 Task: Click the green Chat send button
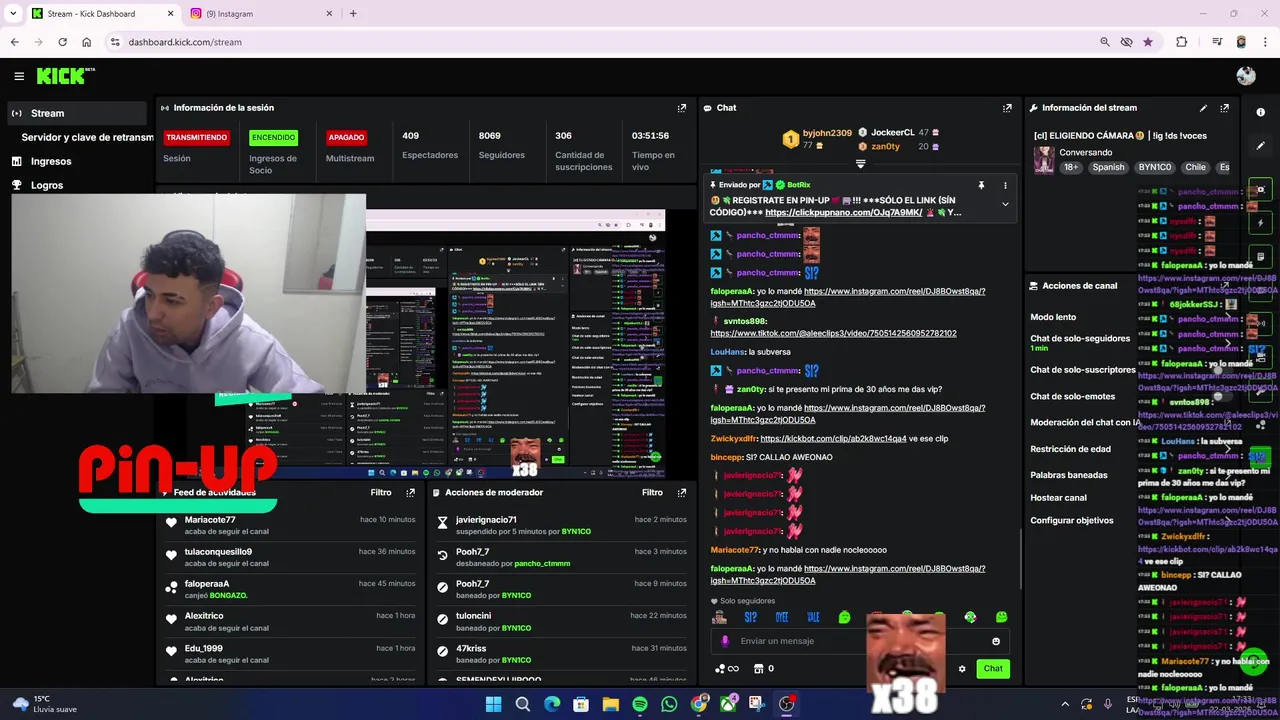[992, 669]
